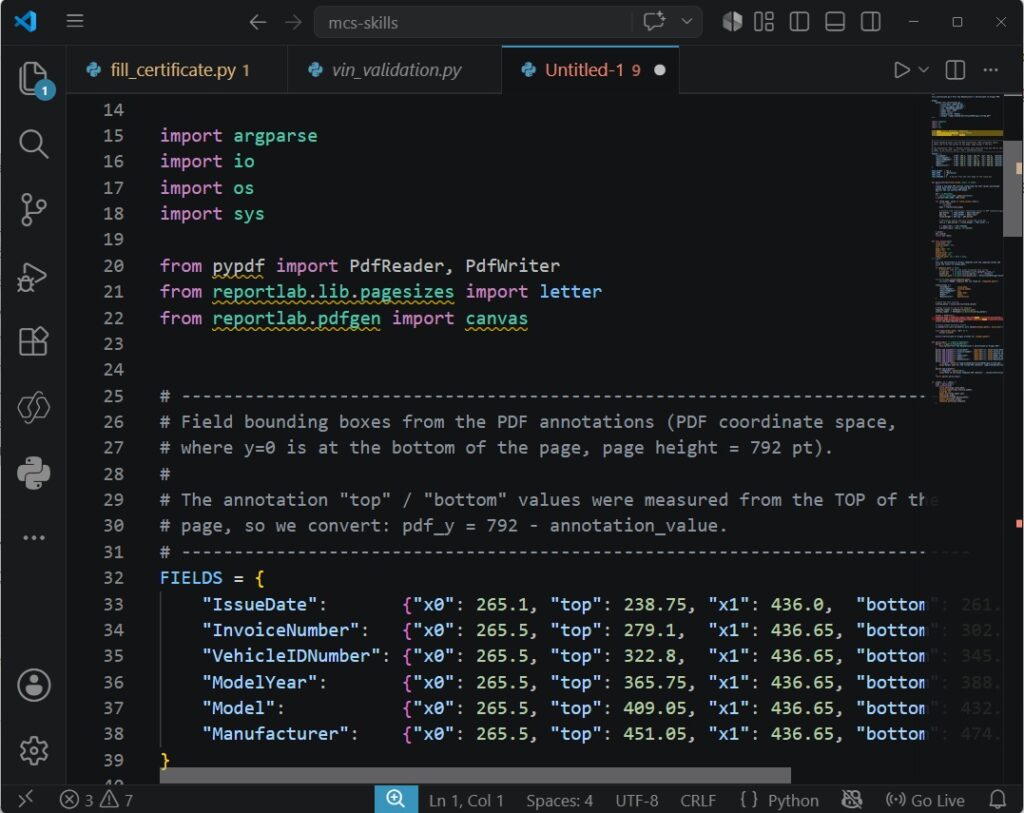The width and height of the screenshot is (1024, 813).
Task: Switch to fill_certificate.py tab
Action: tap(177, 70)
